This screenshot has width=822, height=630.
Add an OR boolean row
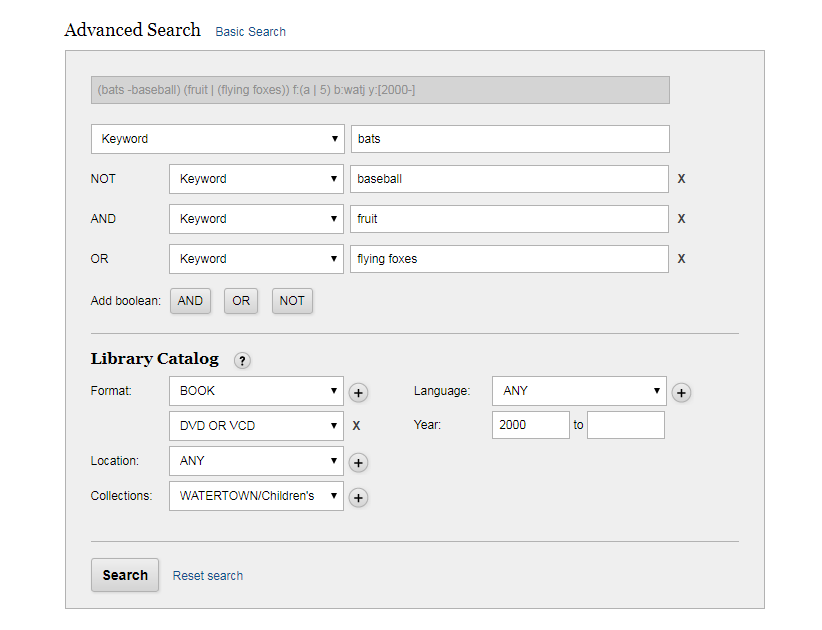coord(241,301)
